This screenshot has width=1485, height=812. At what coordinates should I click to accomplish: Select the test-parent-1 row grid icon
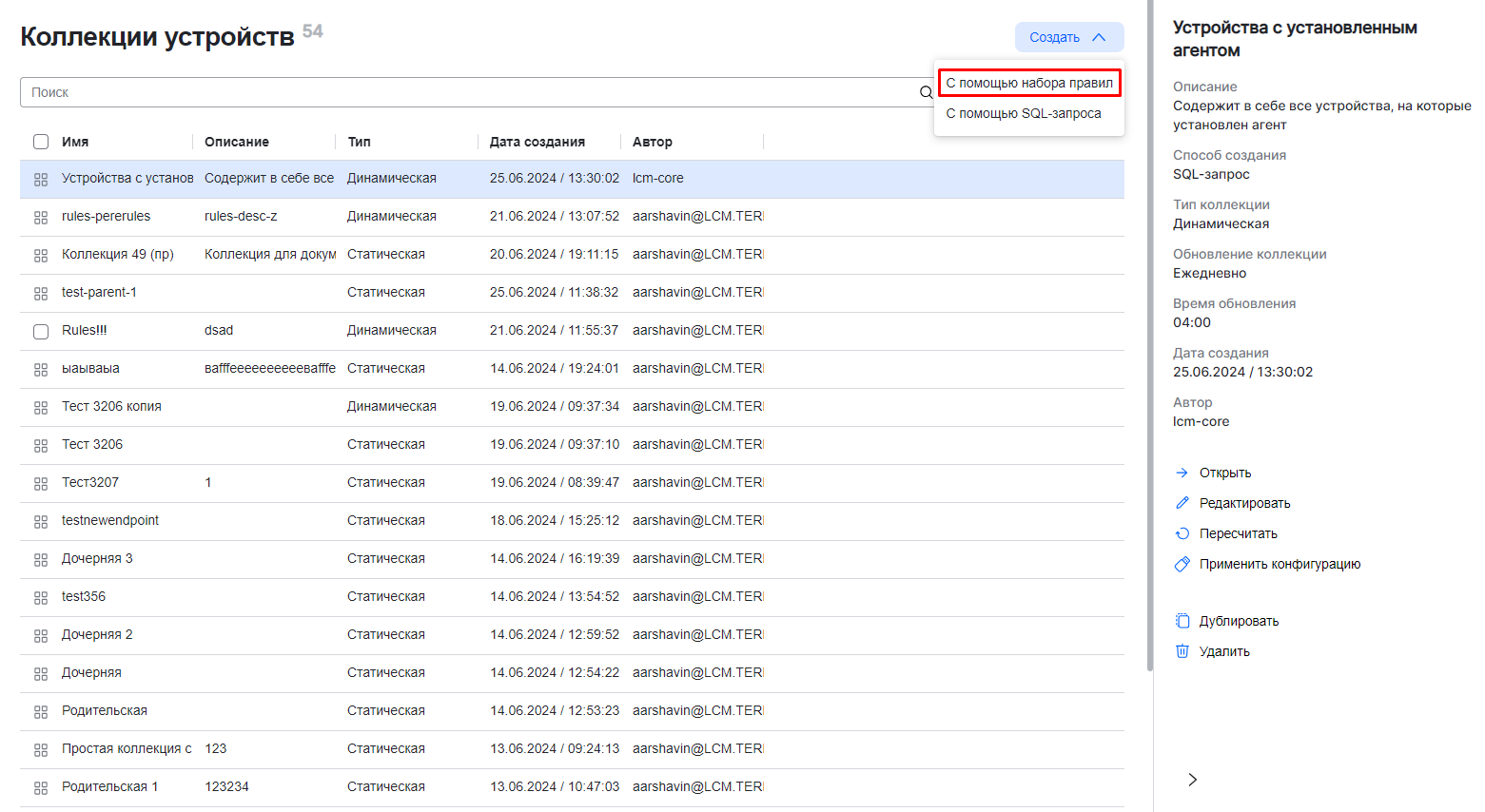point(41,293)
